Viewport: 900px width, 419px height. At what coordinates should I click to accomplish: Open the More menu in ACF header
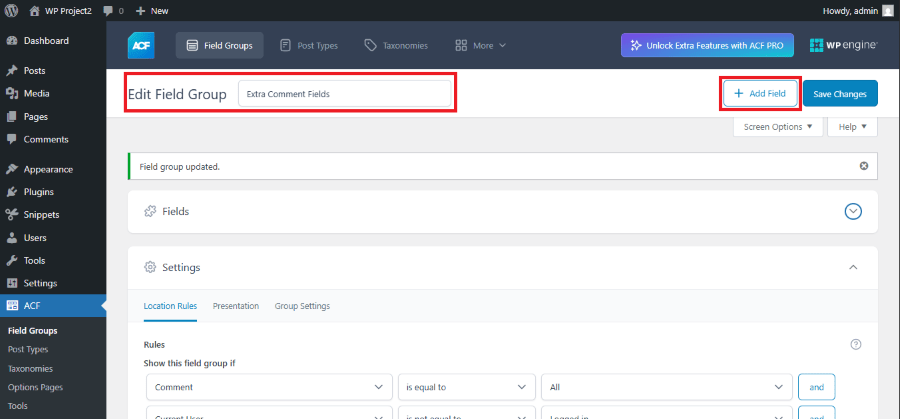click(480, 45)
